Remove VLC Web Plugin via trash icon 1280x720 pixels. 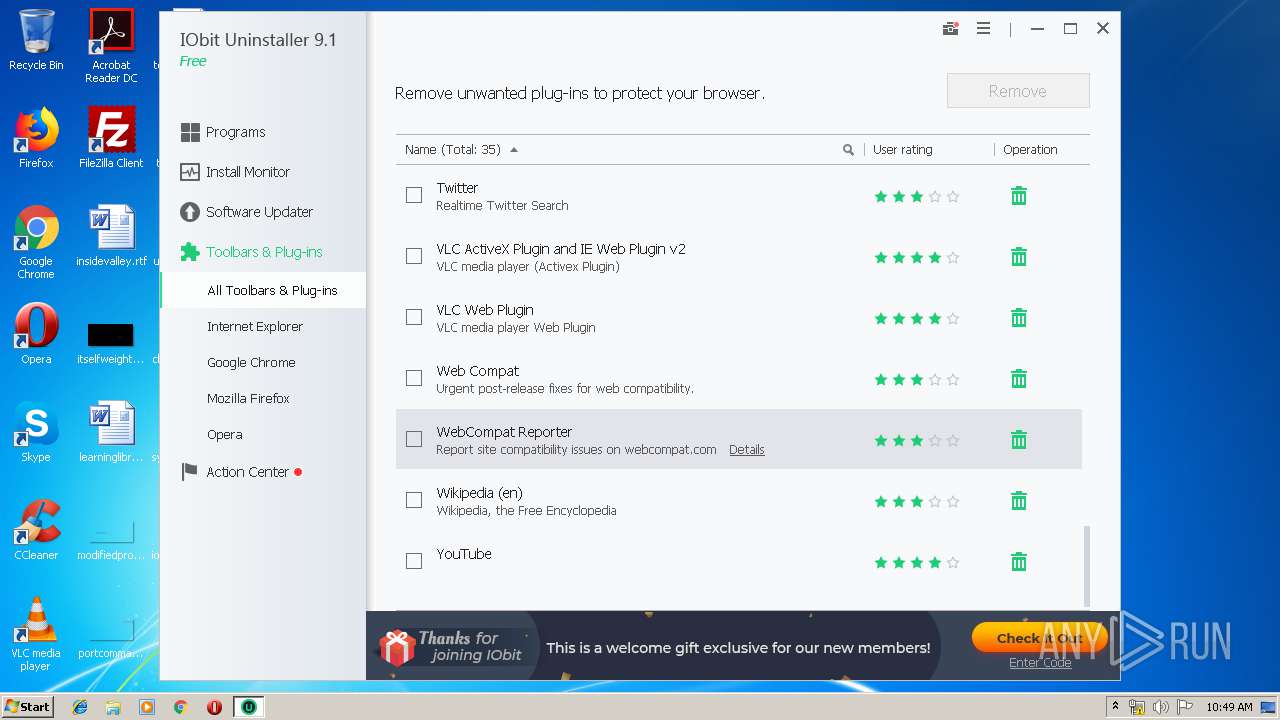point(1018,318)
